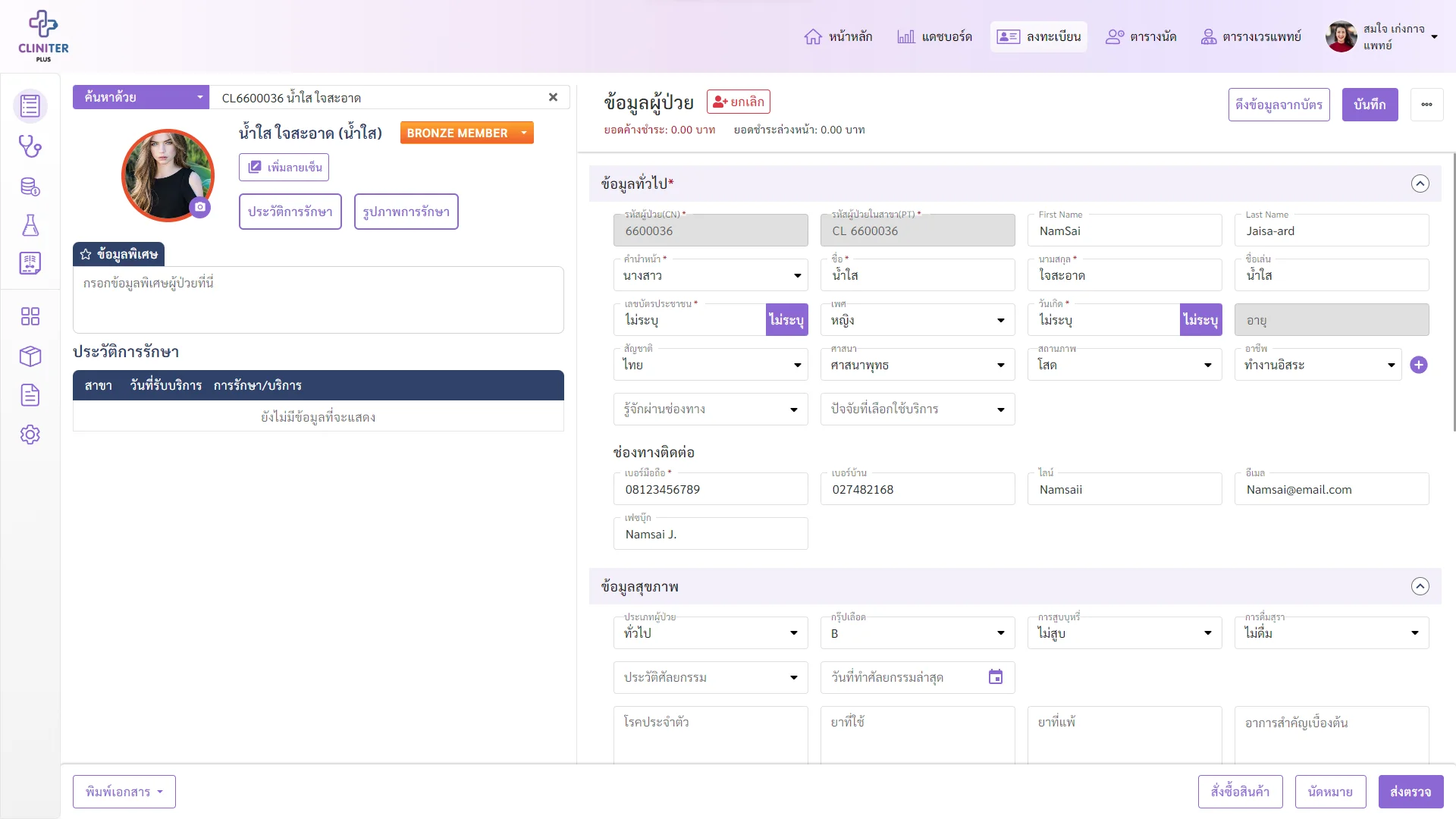Viewport: 1456px width, 819px height.
Task: Click the ส่งตรวจ send to exam button
Action: point(1410,792)
